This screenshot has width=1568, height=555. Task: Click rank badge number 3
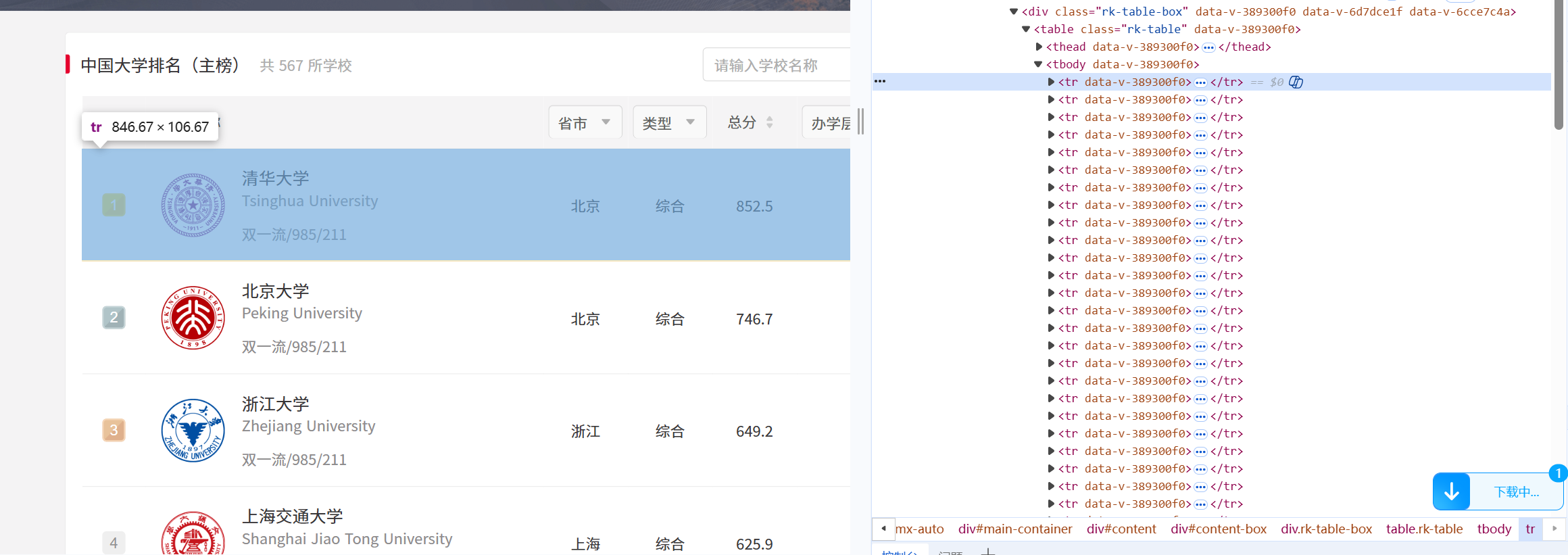point(114,430)
